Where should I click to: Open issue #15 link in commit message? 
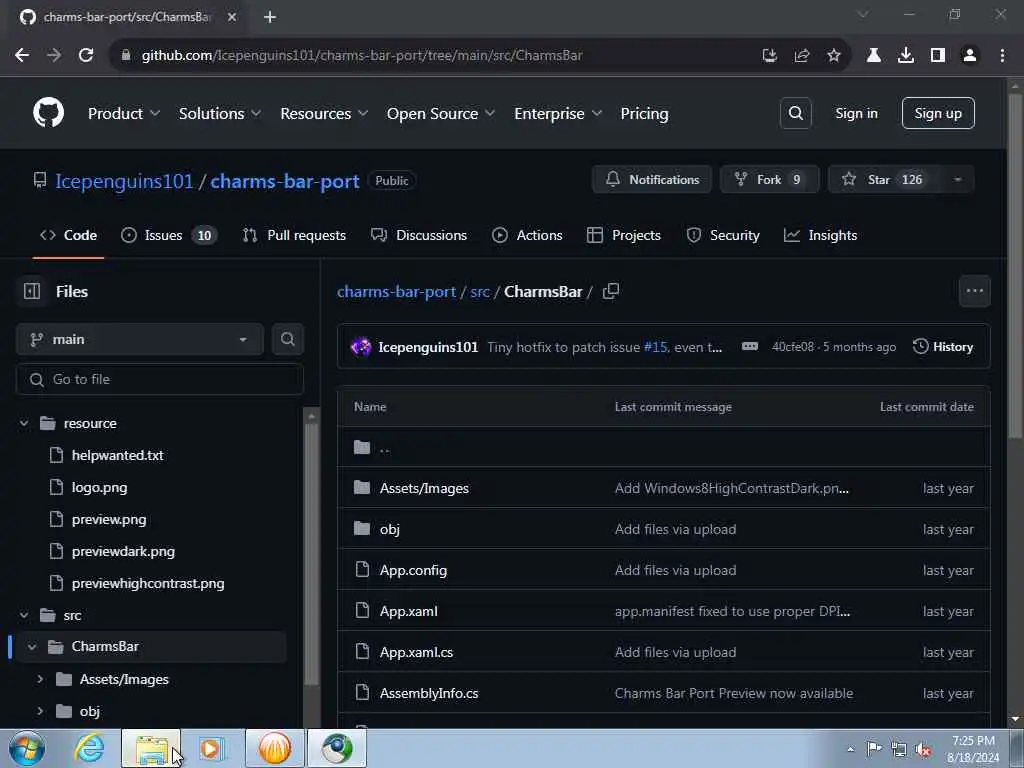[656, 347]
